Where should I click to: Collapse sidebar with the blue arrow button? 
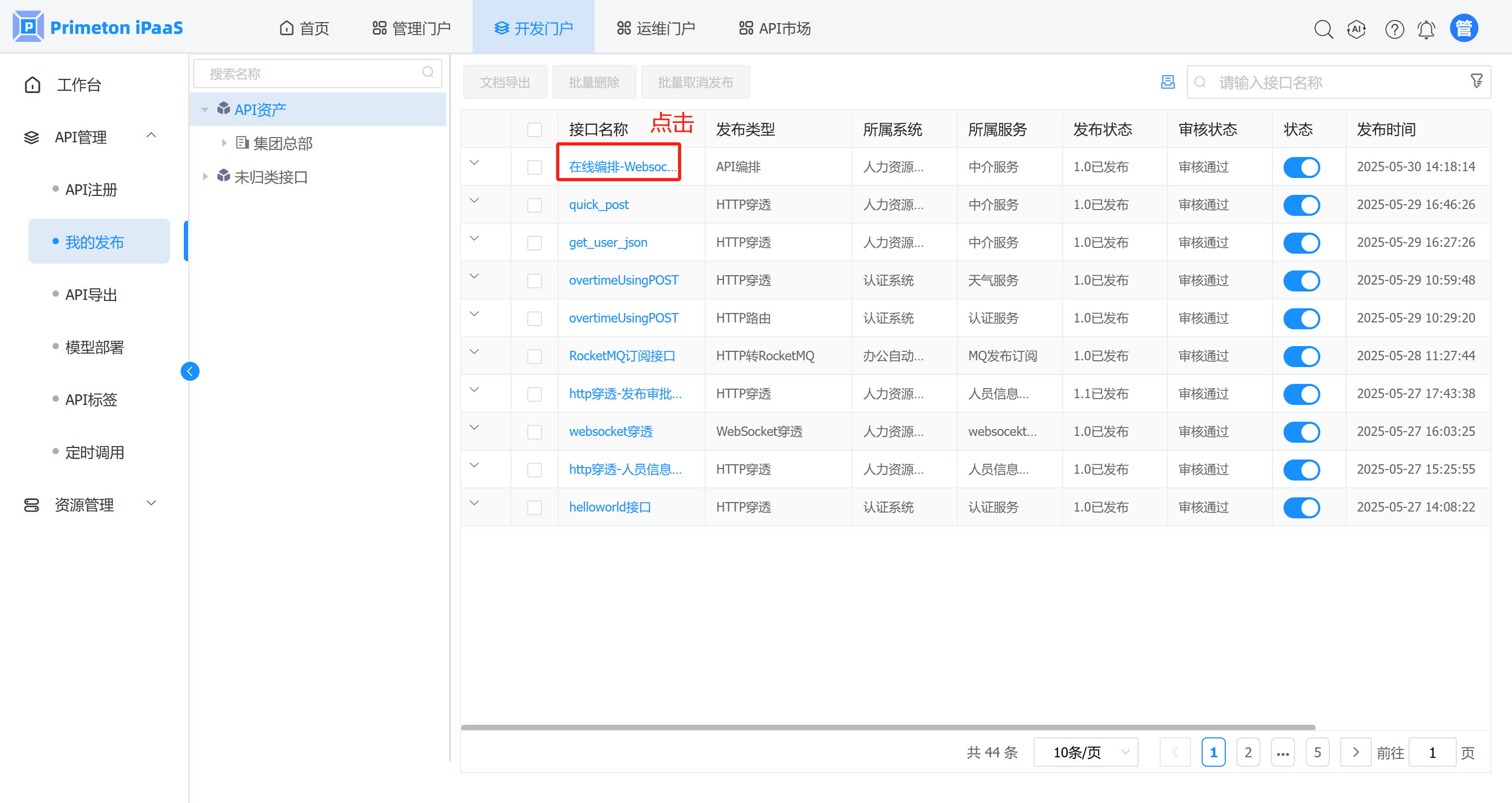tap(190, 371)
